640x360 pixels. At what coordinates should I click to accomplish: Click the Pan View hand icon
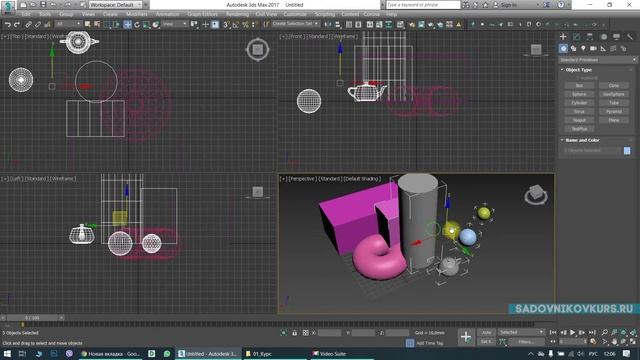coord(614,341)
